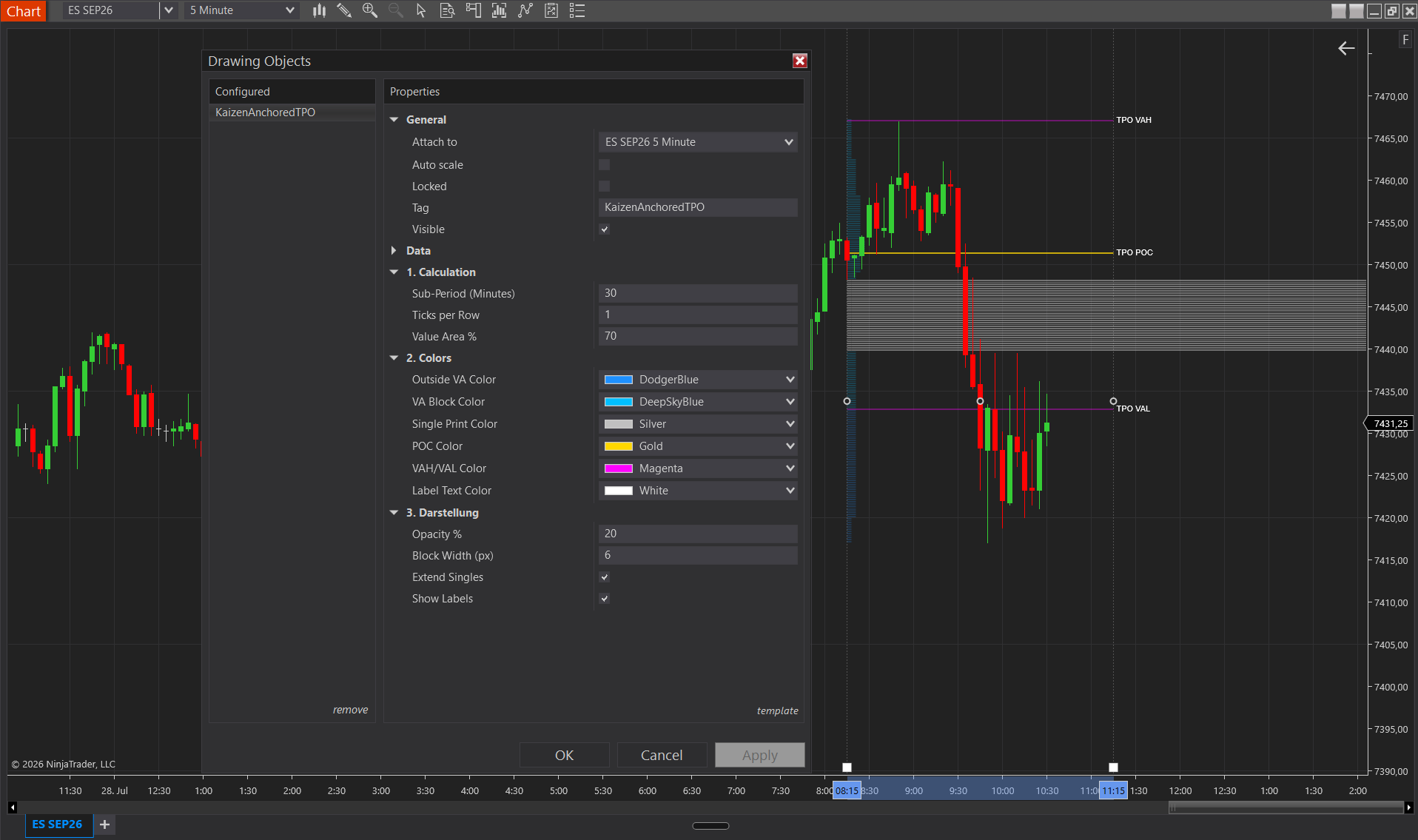Click the left scroll arrow under the time axis
The height and width of the screenshot is (840, 1418).
click(12, 807)
